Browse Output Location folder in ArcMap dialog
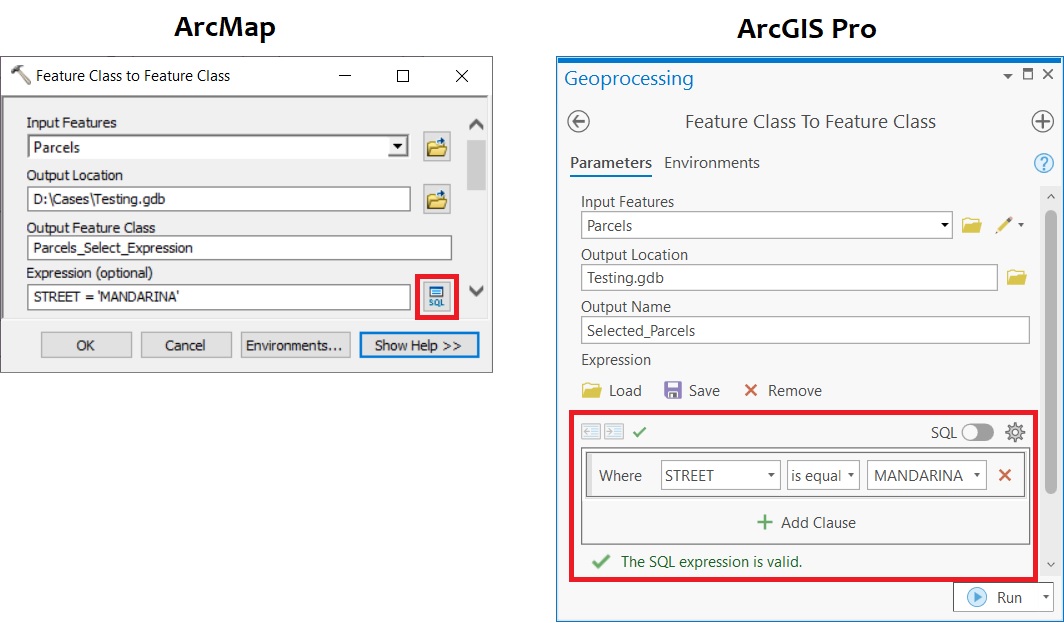 (437, 200)
